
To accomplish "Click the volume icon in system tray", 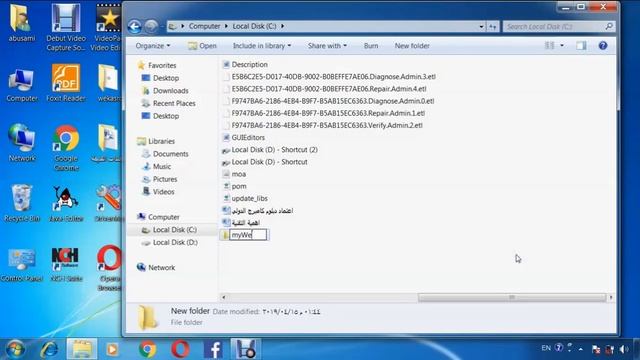I will point(624,349).
